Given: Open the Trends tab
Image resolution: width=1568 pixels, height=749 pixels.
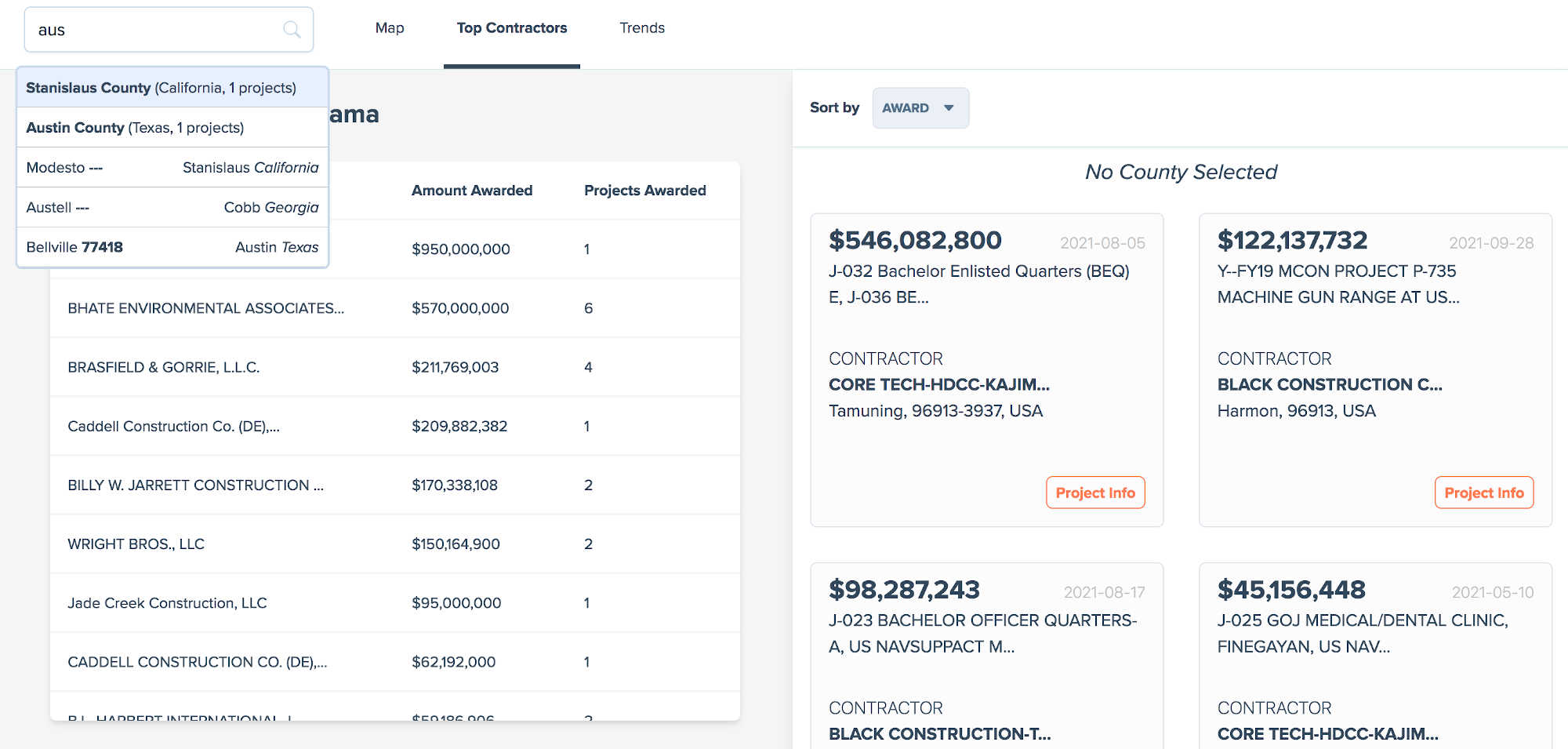Looking at the screenshot, I should (x=641, y=28).
